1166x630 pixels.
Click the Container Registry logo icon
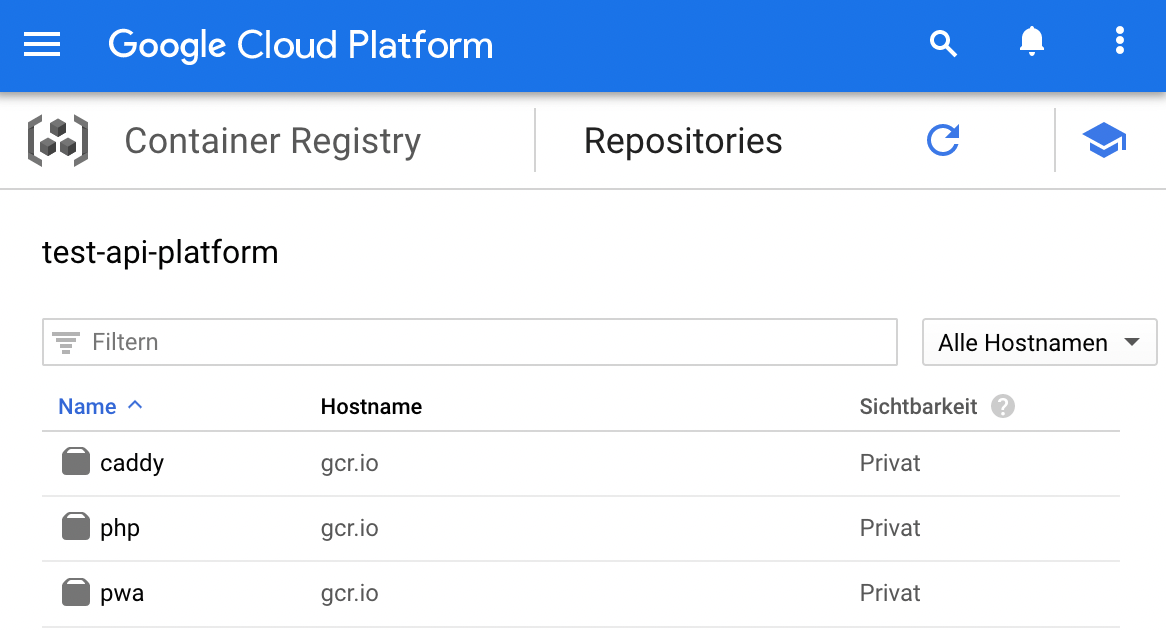[x=57, y=141]
